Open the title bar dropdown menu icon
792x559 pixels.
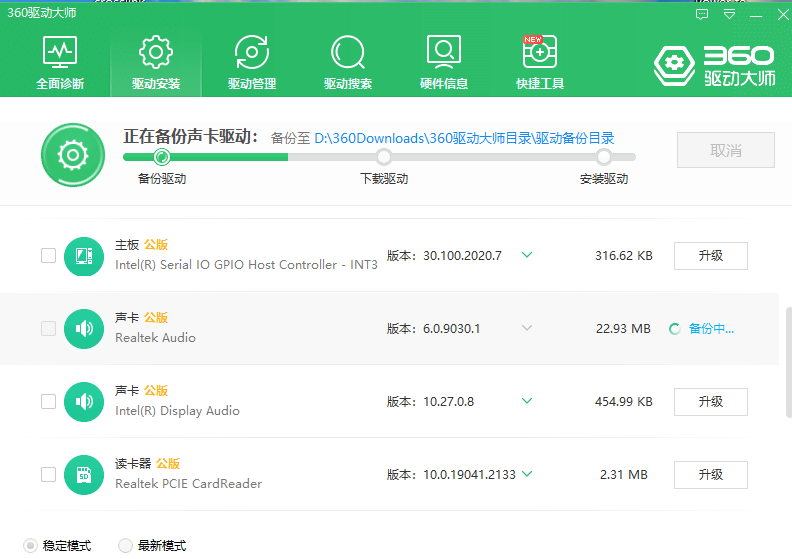click(x=729, y=15)
